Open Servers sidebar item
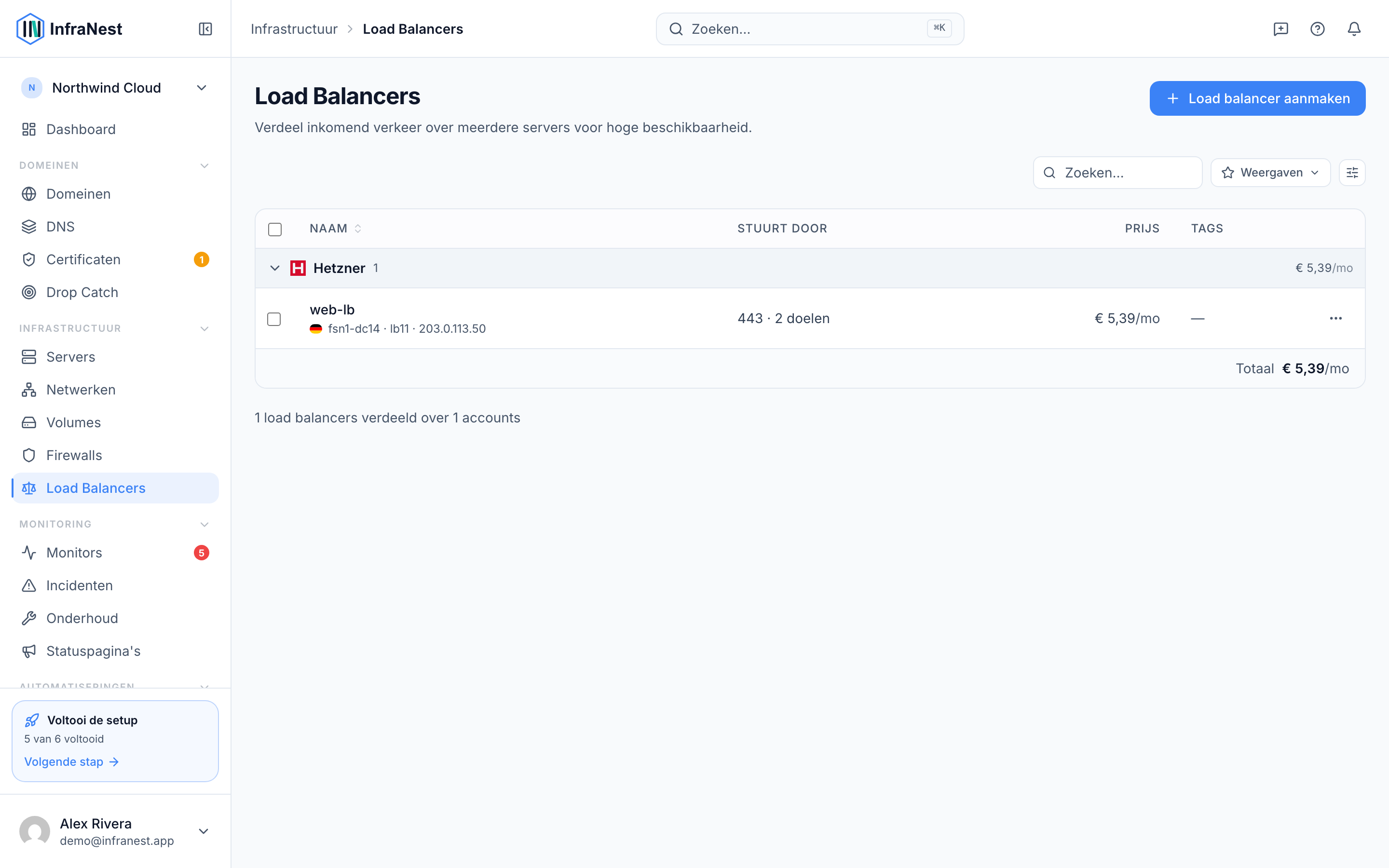Screen dimensions: 1389x868 (x=115, y=357)
